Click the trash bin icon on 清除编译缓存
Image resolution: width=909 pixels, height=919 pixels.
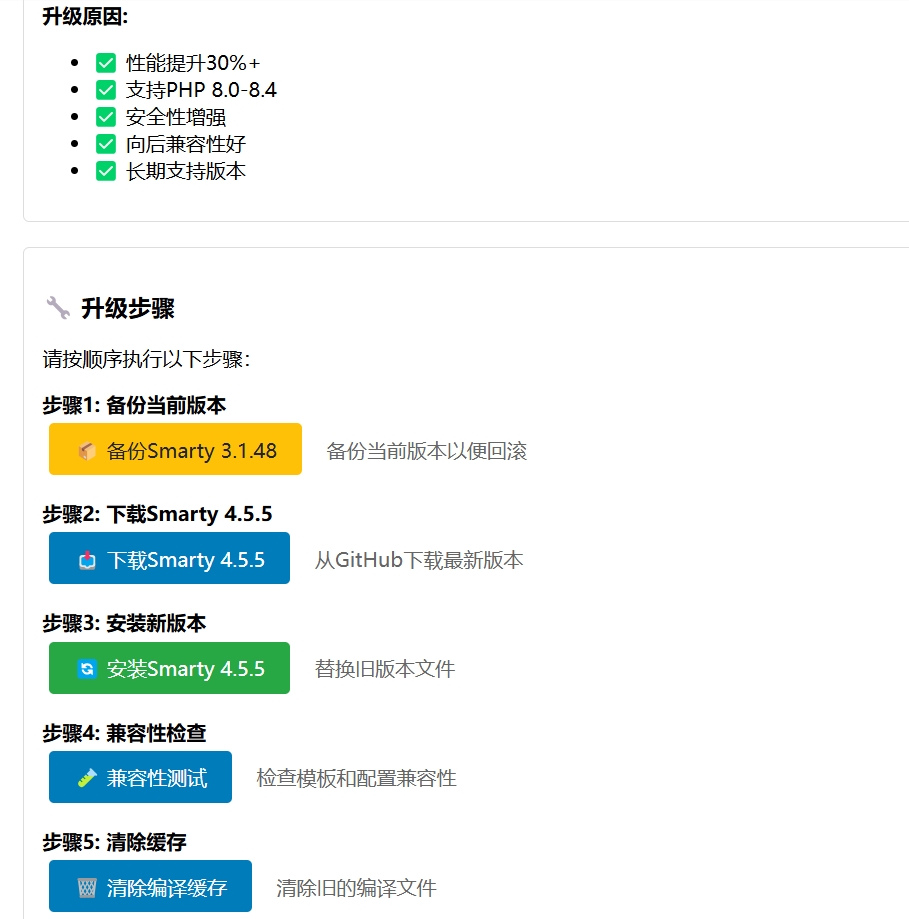tap(87, 887)
